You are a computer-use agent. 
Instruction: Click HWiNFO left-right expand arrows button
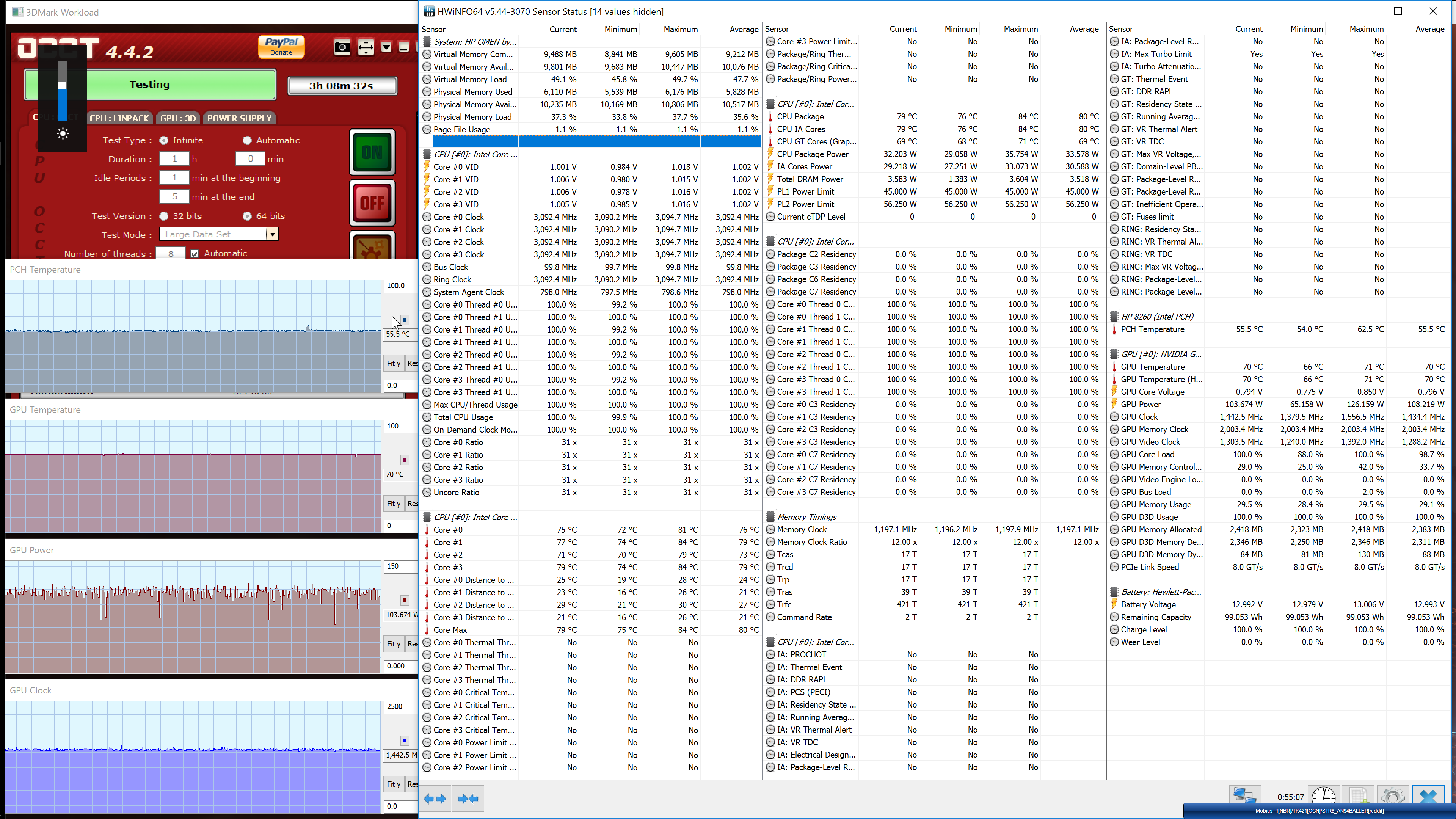click(x=435, y=799)
